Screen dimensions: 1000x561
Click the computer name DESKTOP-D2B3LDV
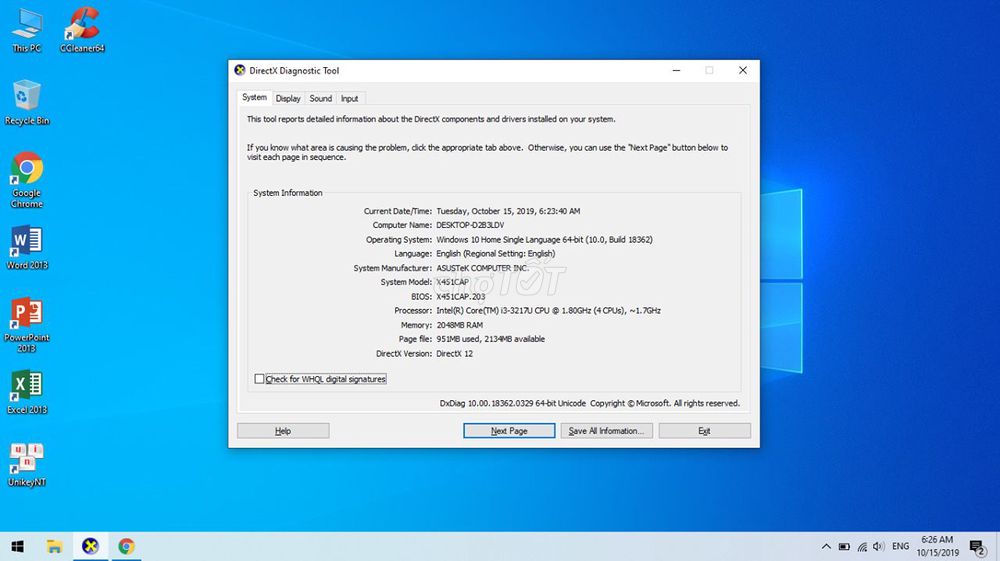470,225
